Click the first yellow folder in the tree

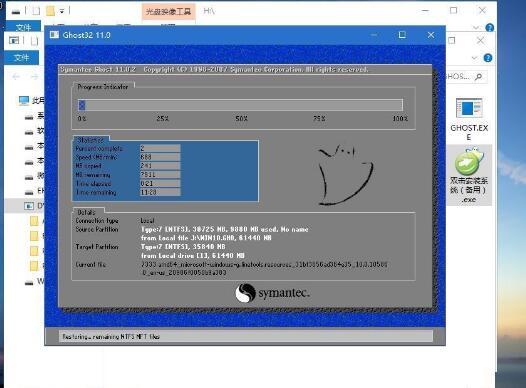click(34, 221)
